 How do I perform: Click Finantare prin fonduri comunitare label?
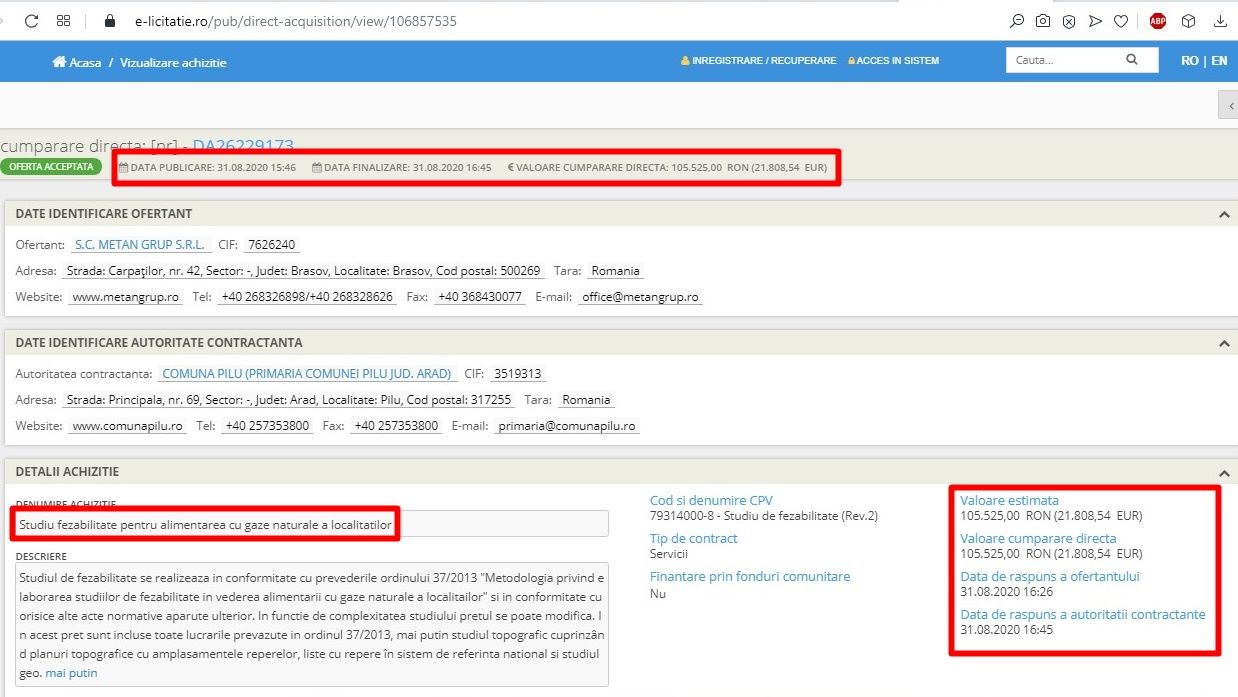(750, 576)
